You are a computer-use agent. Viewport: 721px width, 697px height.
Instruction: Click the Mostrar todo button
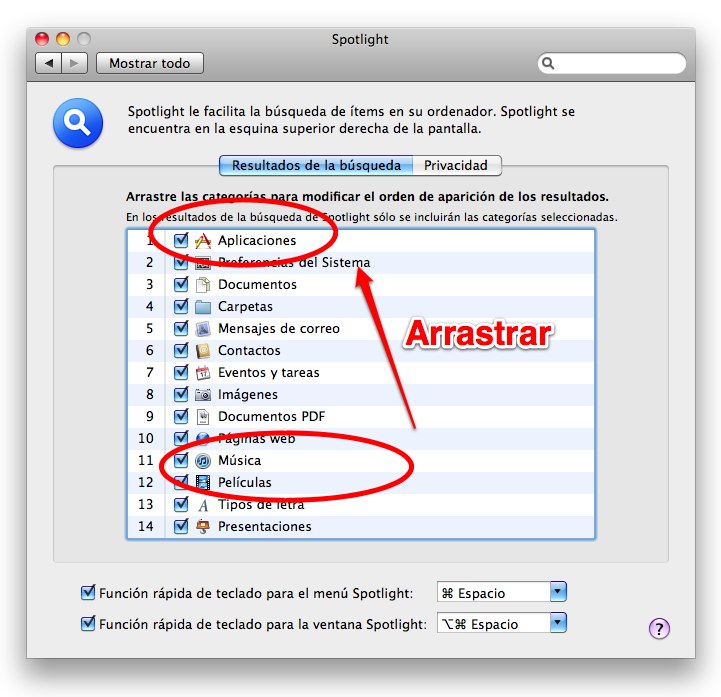150,63
